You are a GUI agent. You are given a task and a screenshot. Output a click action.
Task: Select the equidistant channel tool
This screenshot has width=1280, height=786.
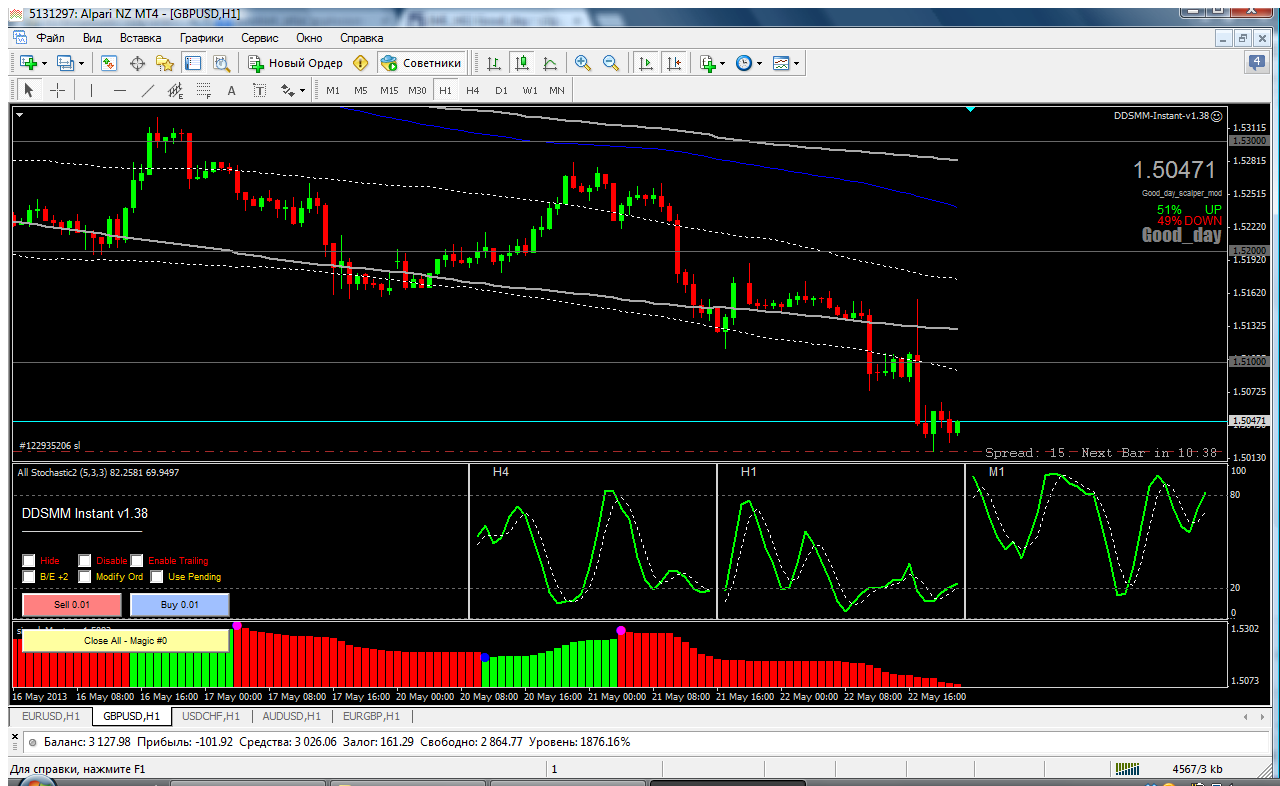(x=176, y=91)
